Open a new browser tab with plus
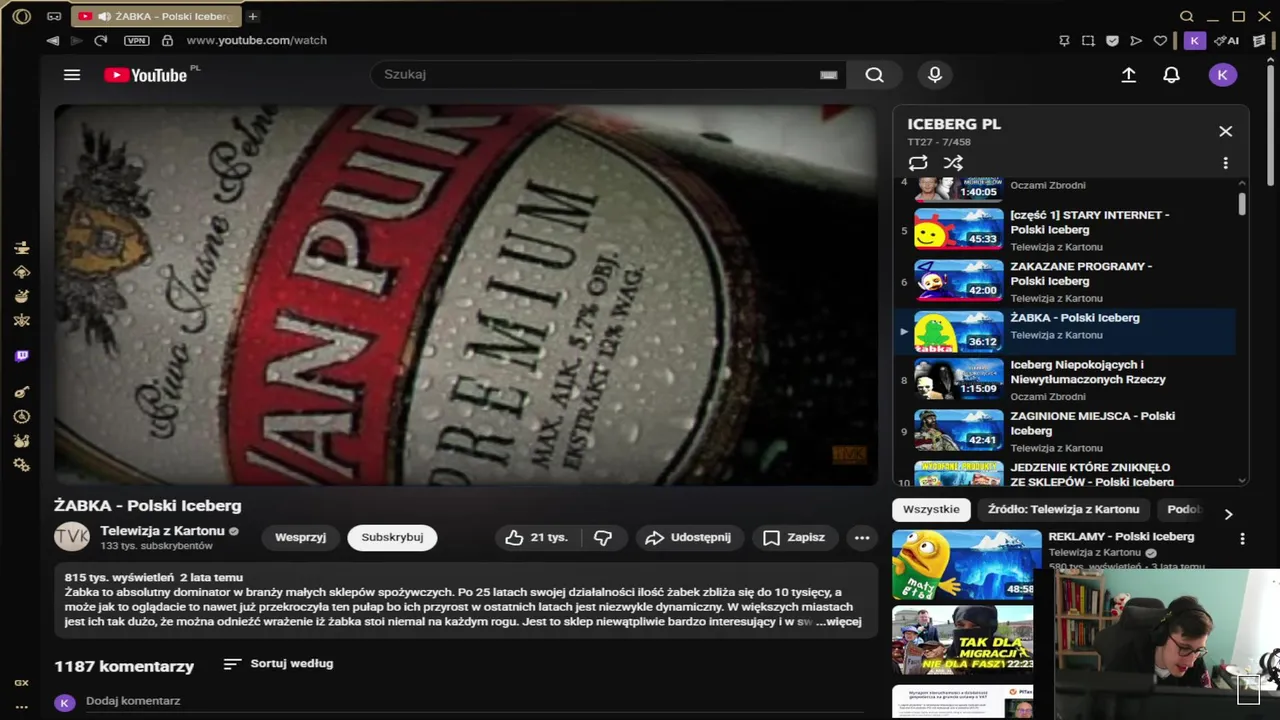The height and width of the screenshot is (720, 1280). pyautogui.click(x=253, y=16)
